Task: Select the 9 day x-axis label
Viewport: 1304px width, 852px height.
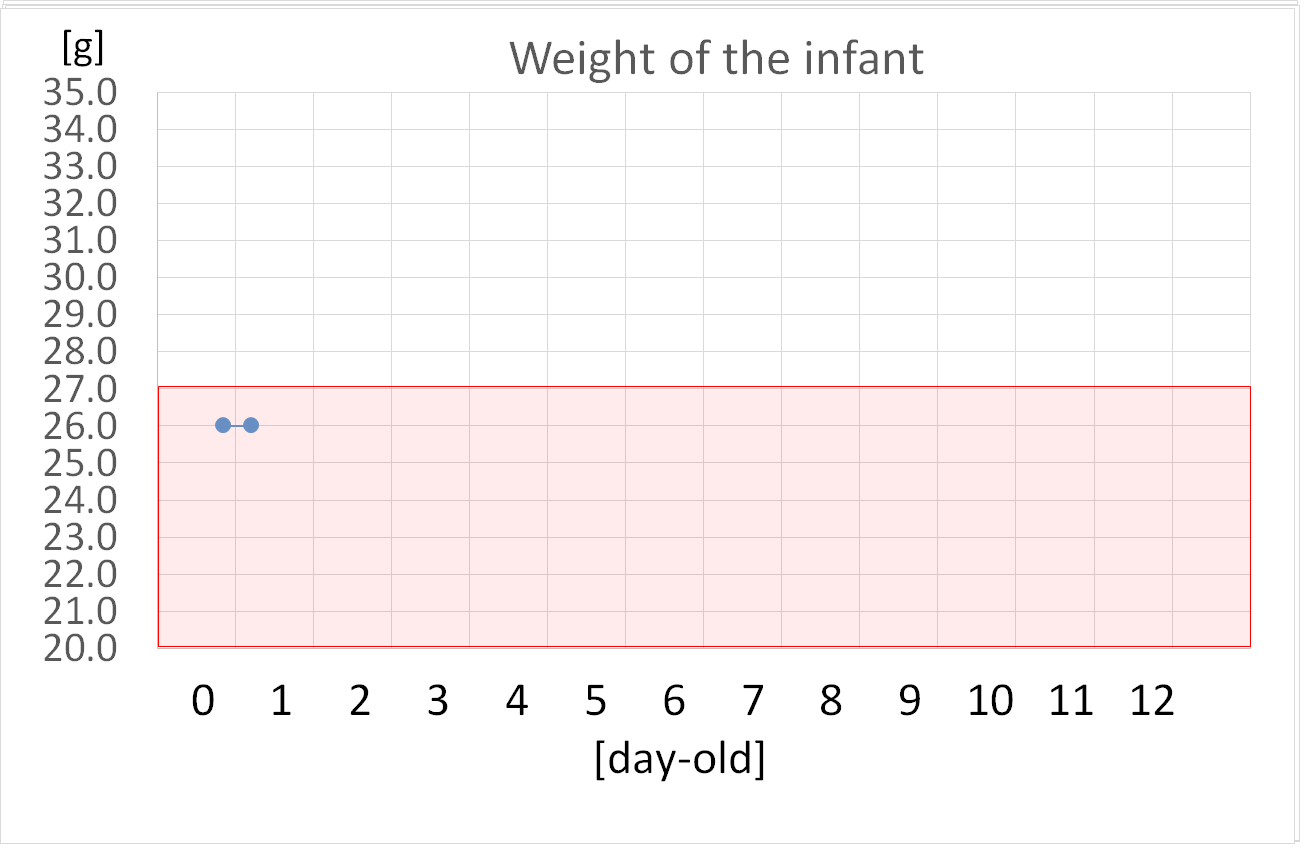Action: click(908, 702)
